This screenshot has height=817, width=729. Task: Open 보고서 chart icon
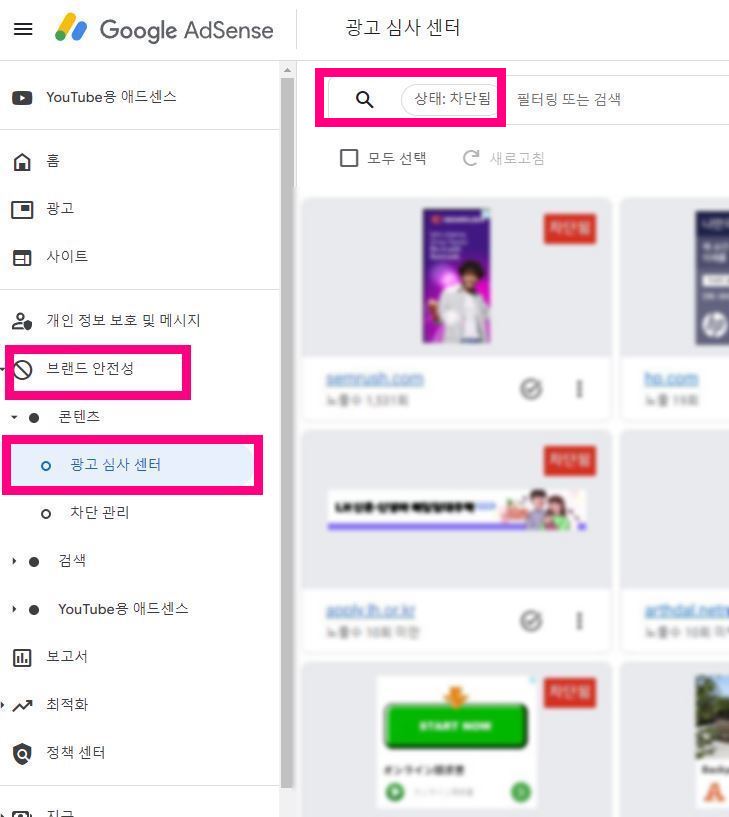[x=22, y=658]
